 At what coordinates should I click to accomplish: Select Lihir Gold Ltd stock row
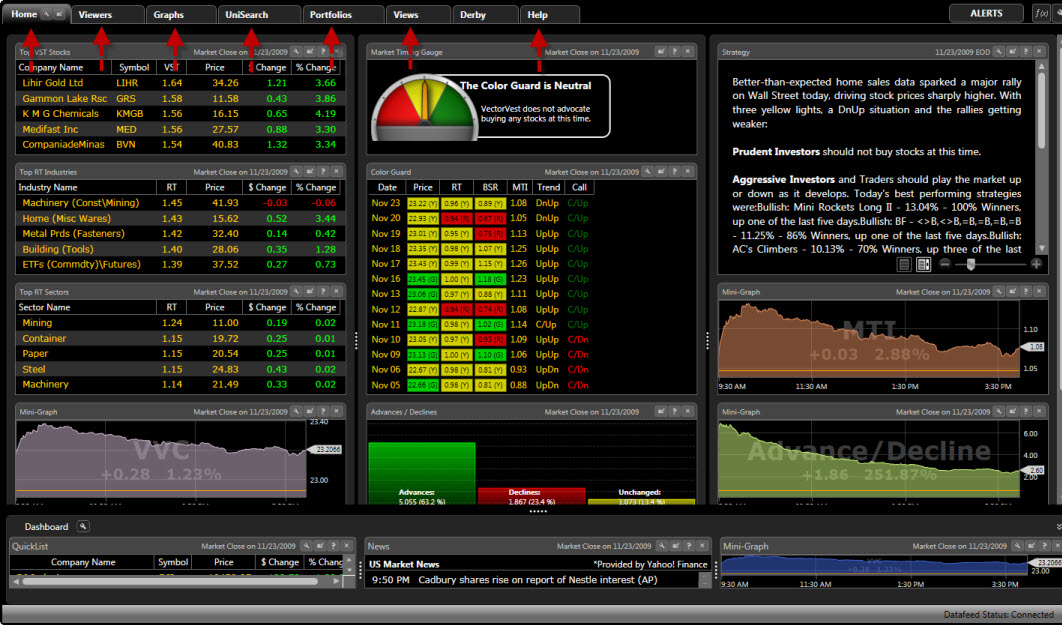pos(60,83)
